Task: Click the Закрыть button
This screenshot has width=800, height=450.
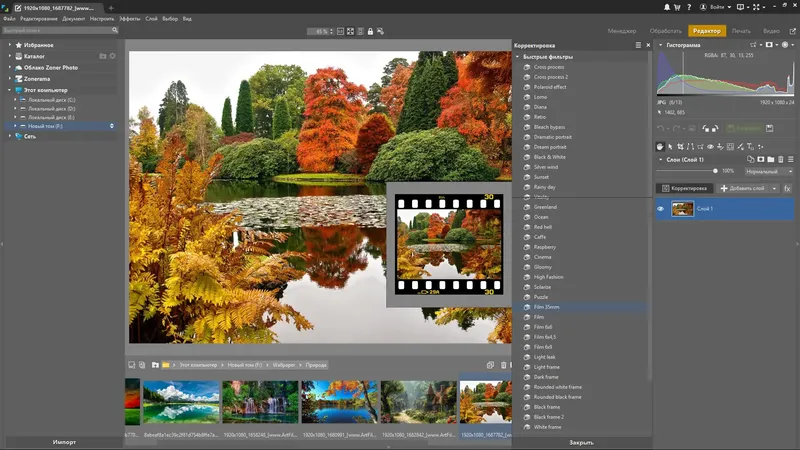Action: click(581, 442)
